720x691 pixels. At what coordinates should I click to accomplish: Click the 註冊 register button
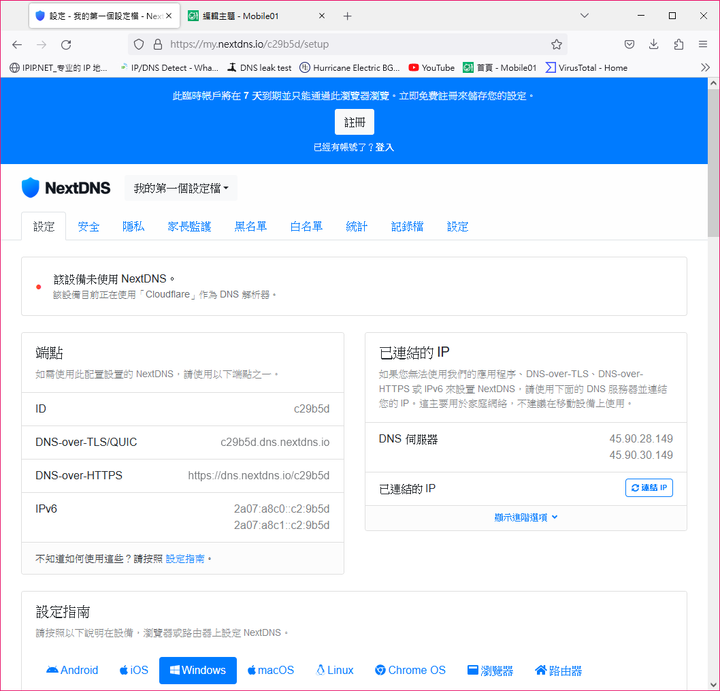pos(354,122)
